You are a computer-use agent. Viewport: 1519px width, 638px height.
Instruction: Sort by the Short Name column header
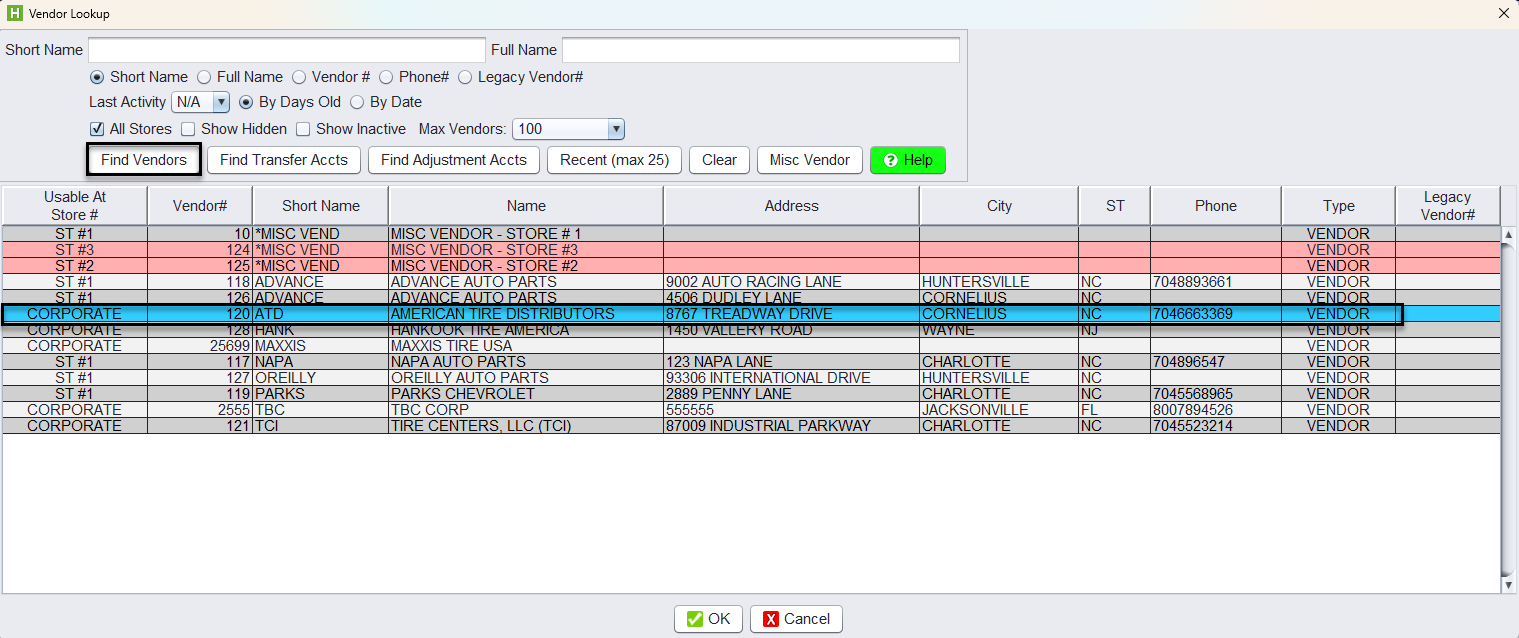[x=321, y=206]
